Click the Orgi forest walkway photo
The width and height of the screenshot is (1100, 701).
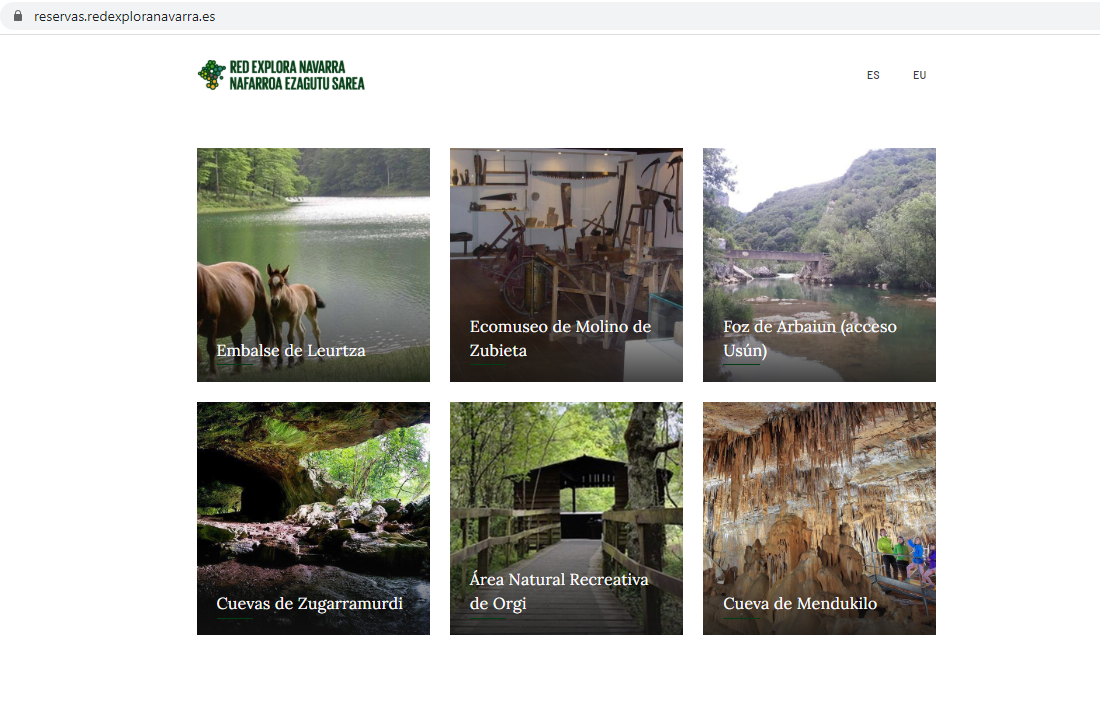566,480
